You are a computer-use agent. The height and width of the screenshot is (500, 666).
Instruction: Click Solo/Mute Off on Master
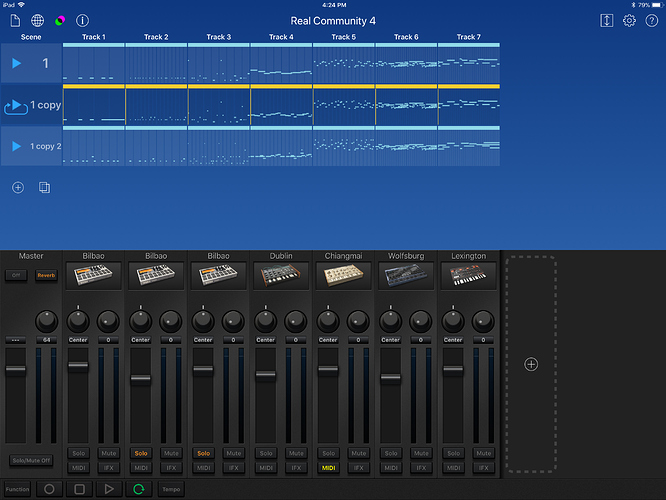(31, 460)
